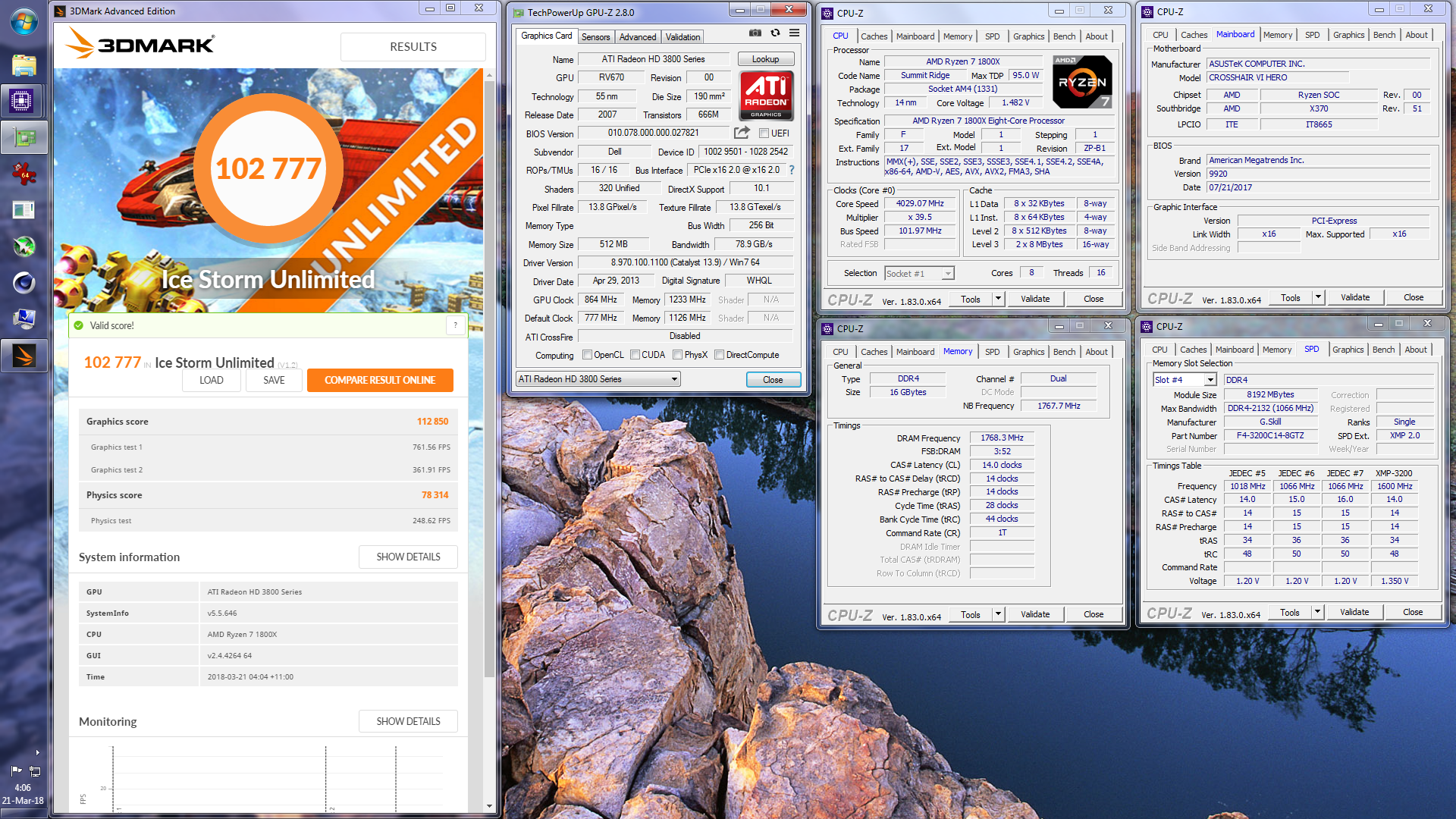Click COMPARE RESULT ONLINE button
This screenshot has width=1456, height=819.
[x=380, y=380]
